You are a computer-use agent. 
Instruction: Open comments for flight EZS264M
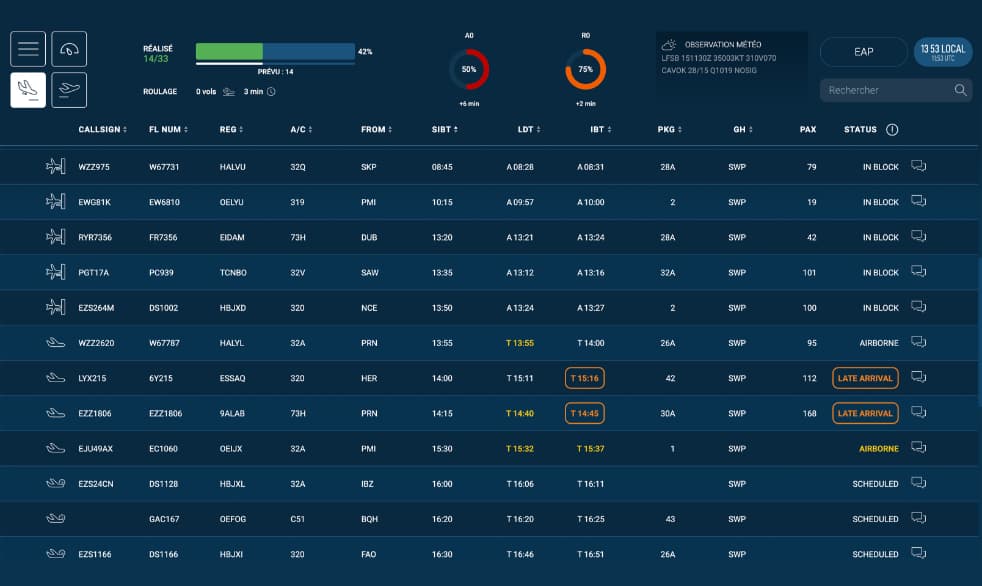(x=918, y=307)
